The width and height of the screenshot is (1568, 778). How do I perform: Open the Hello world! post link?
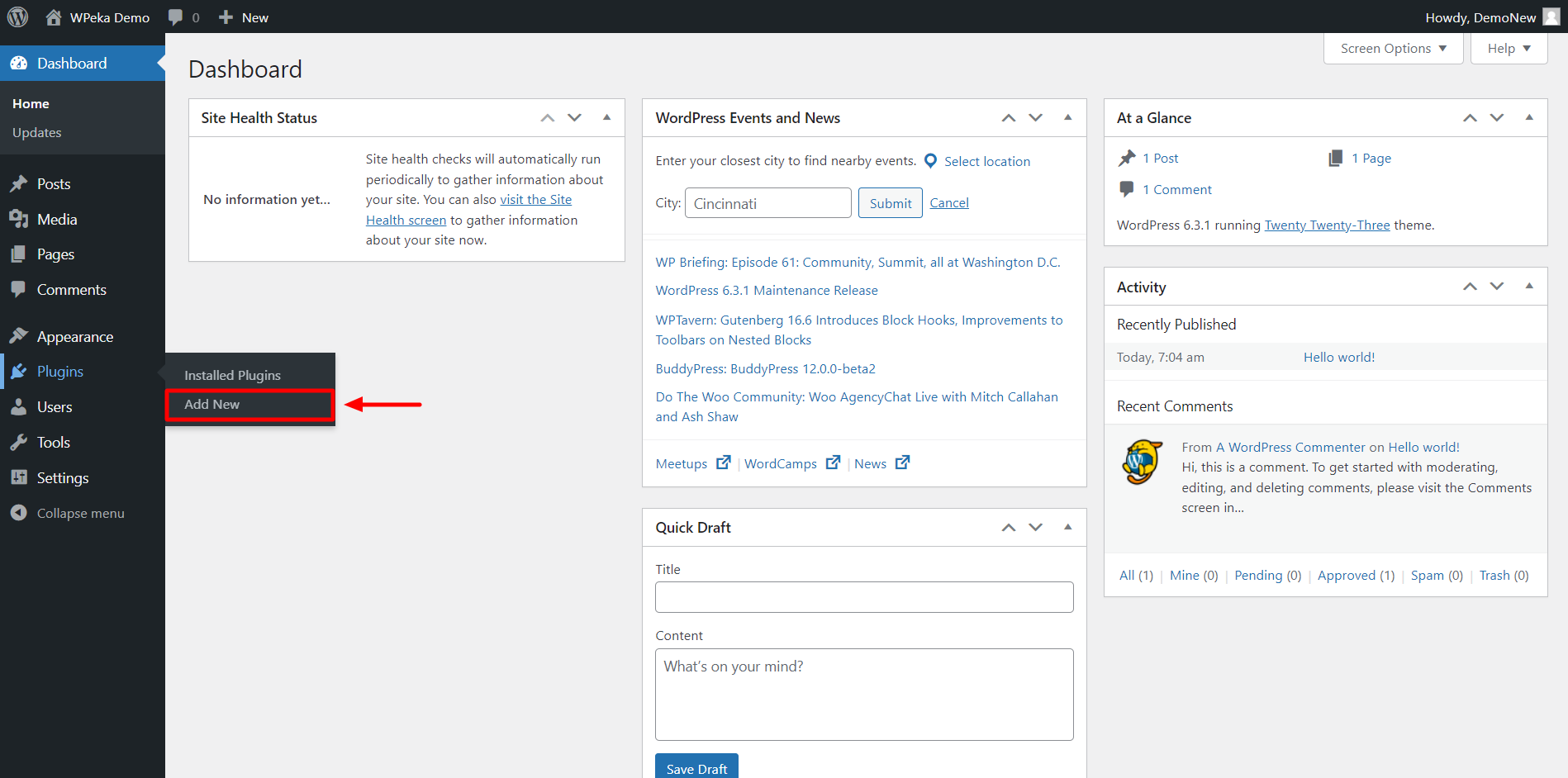coord(1339,357)
